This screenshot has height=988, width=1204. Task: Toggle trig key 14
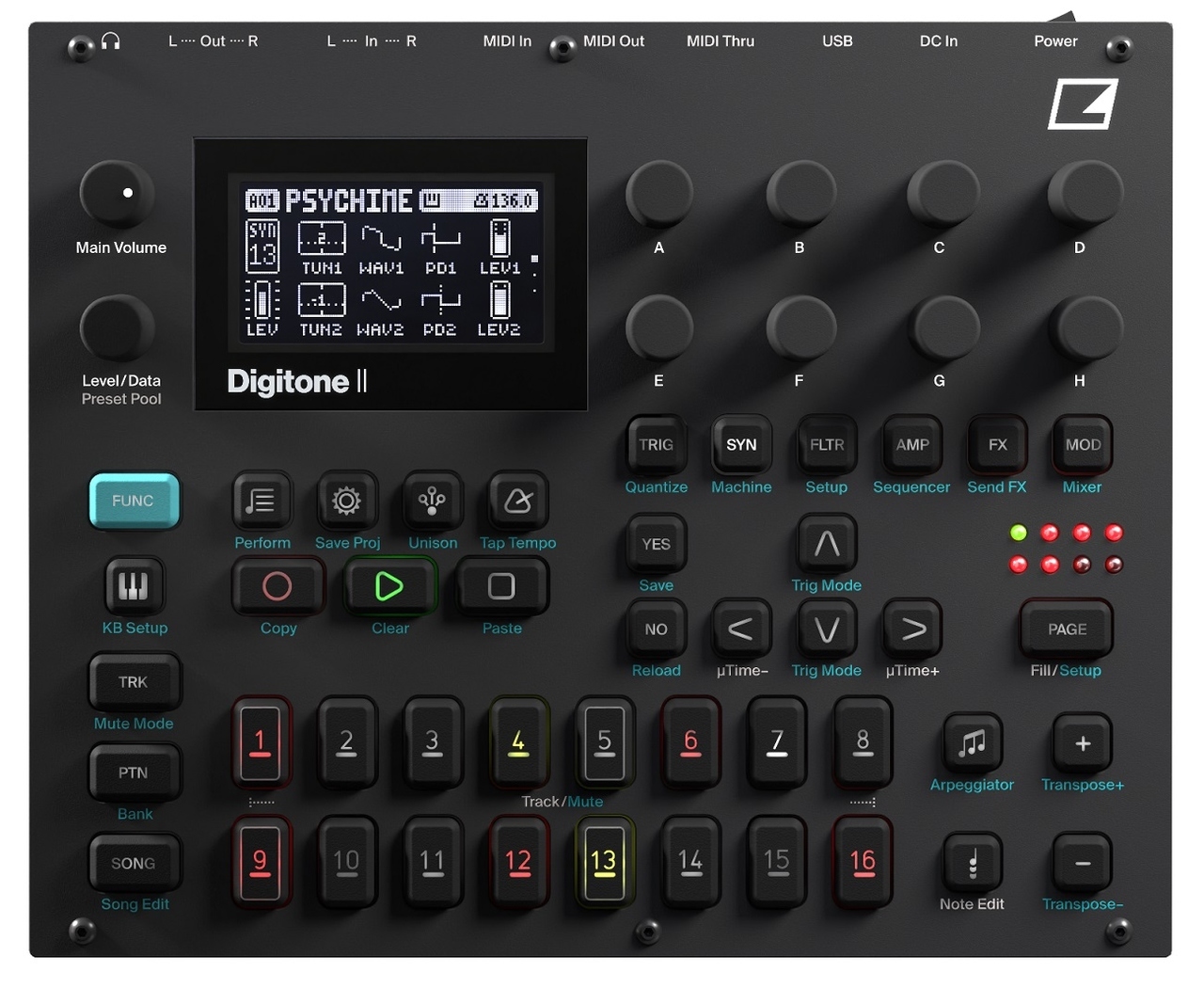pyautogui.click(x=690, y=862)
